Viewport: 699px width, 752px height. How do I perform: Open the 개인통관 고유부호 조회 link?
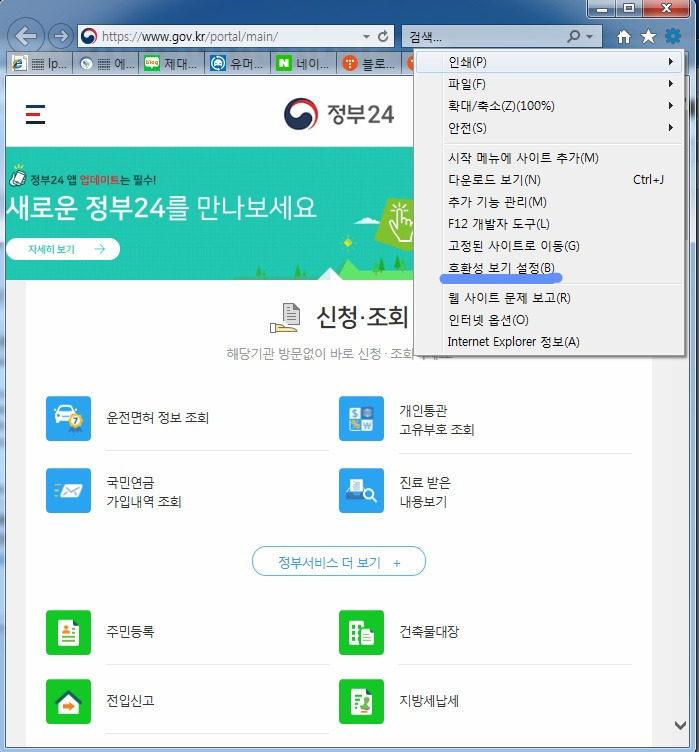pos(437,420)
